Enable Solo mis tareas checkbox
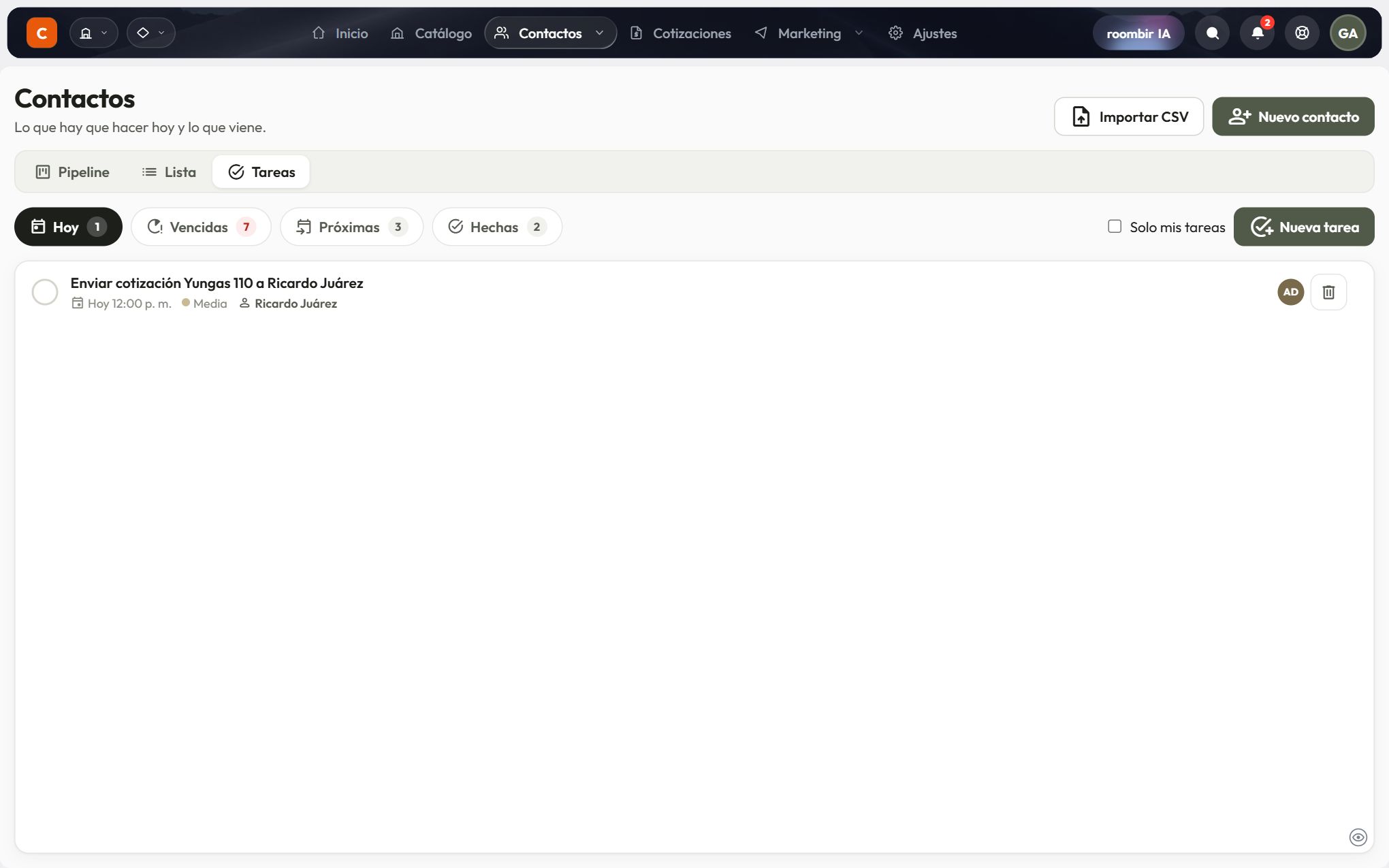1389x868 pixels. coord(1115,226)
